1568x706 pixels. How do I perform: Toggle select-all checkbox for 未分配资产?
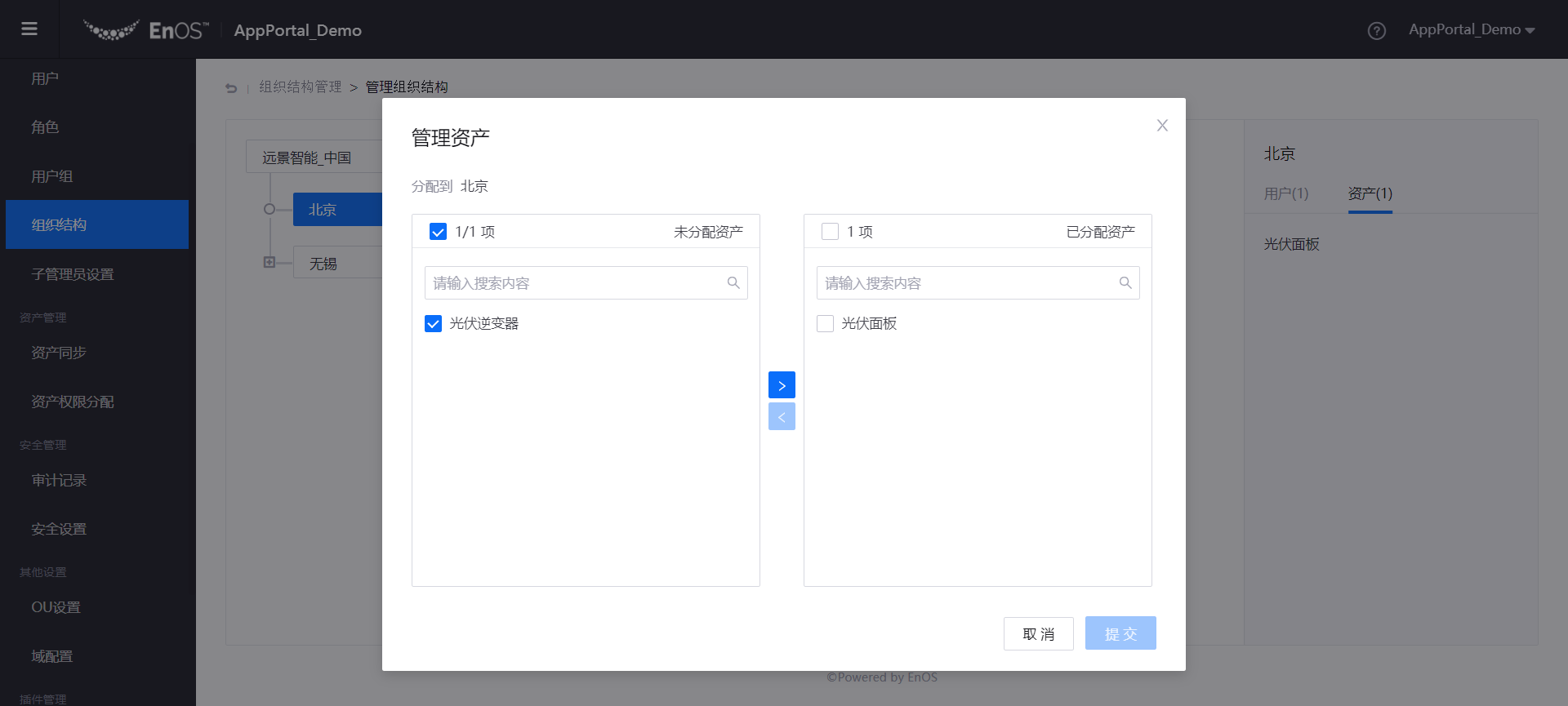pos(439,232)
